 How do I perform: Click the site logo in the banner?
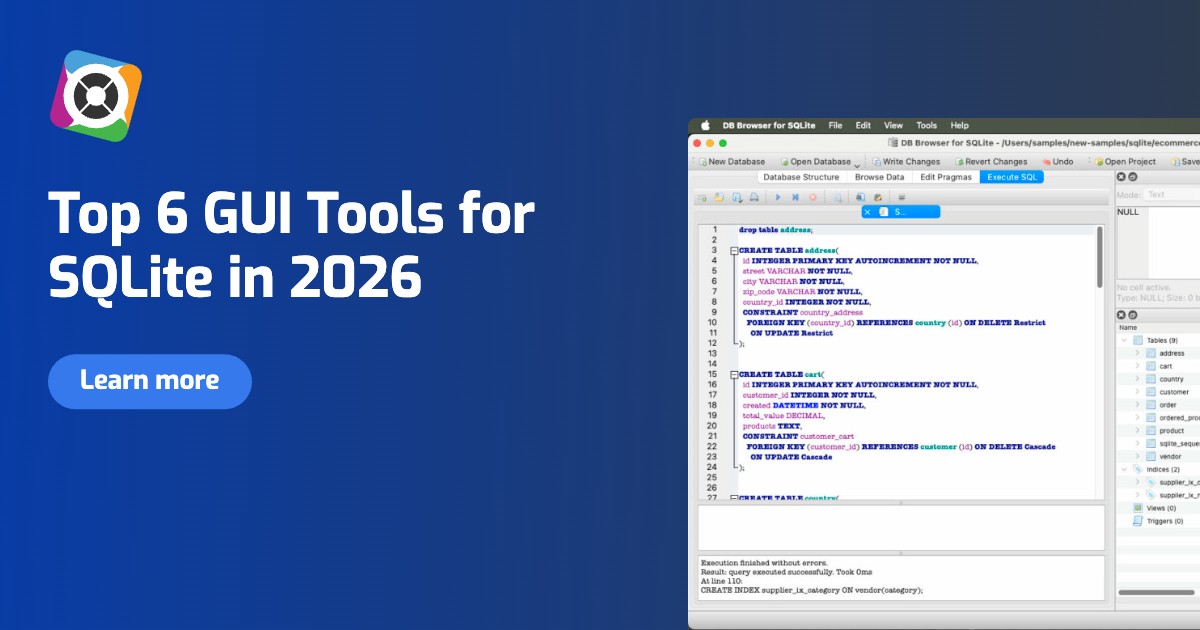pyautogui.click(x=96, y=96)
